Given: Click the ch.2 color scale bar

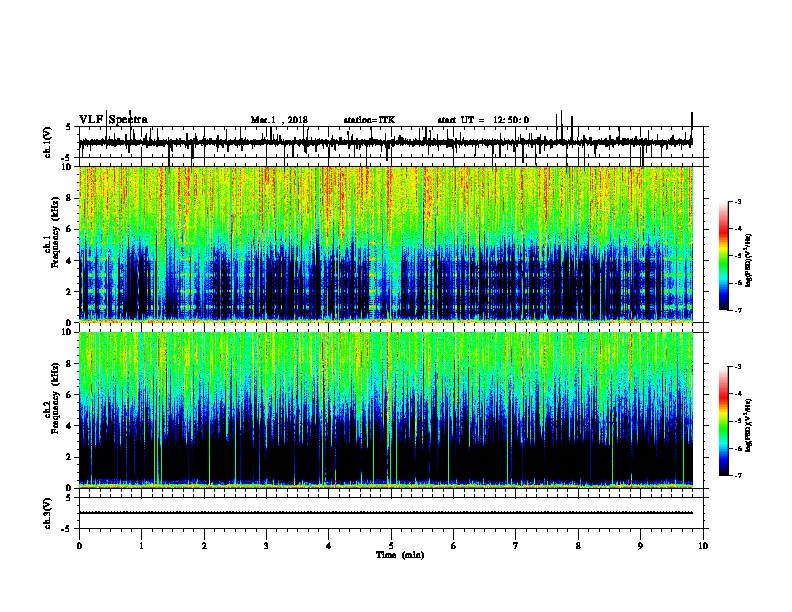Looking at the screenshot, I should [x=723, y=421].
